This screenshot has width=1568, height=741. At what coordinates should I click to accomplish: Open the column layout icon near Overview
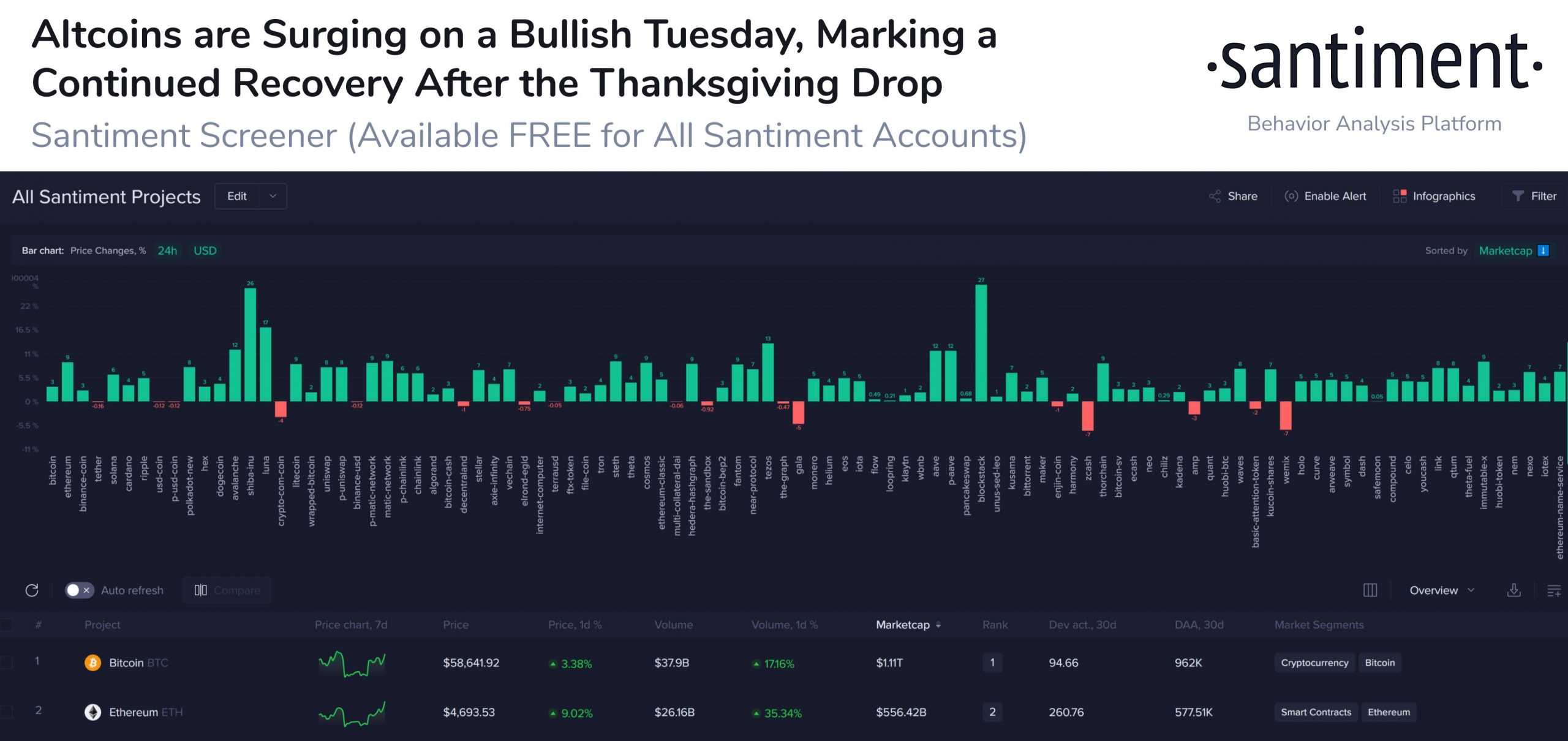click(x=1370, y=590)
